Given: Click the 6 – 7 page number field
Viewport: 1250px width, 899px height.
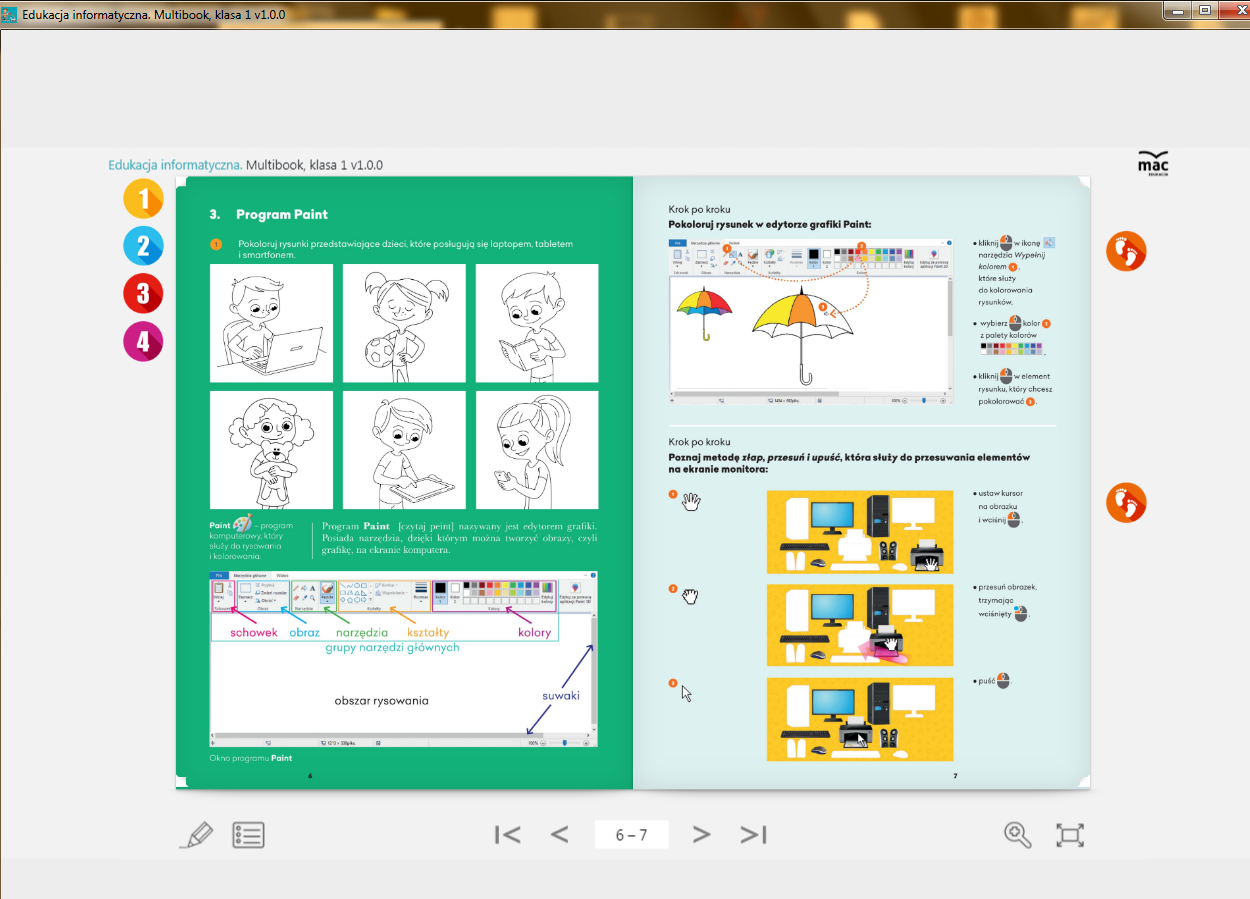Looking at the screenshot, I should tap(631, 835).
